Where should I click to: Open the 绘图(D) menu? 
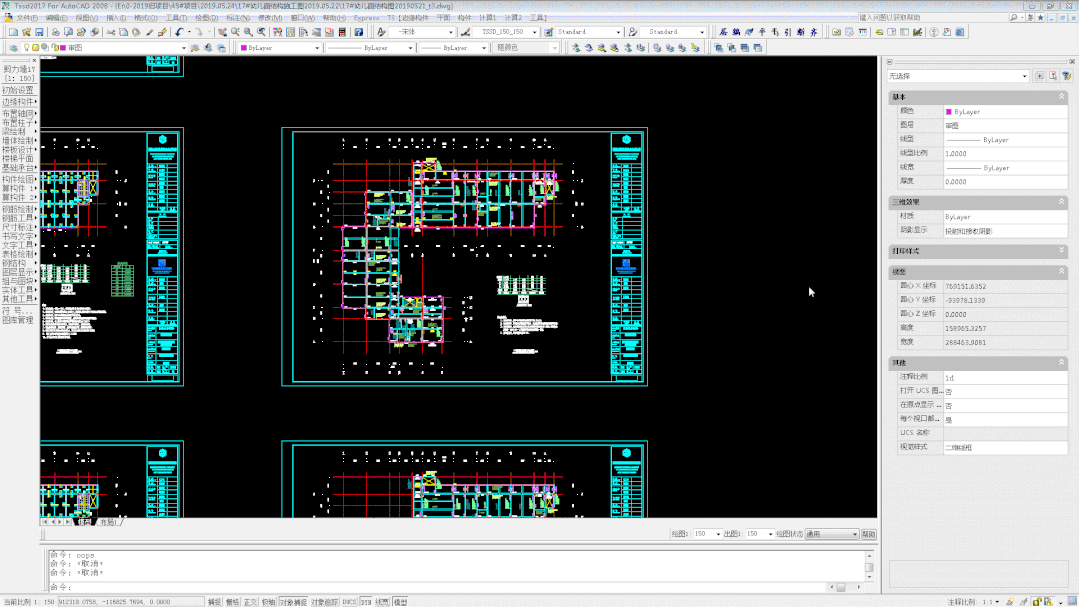(206, 18)
